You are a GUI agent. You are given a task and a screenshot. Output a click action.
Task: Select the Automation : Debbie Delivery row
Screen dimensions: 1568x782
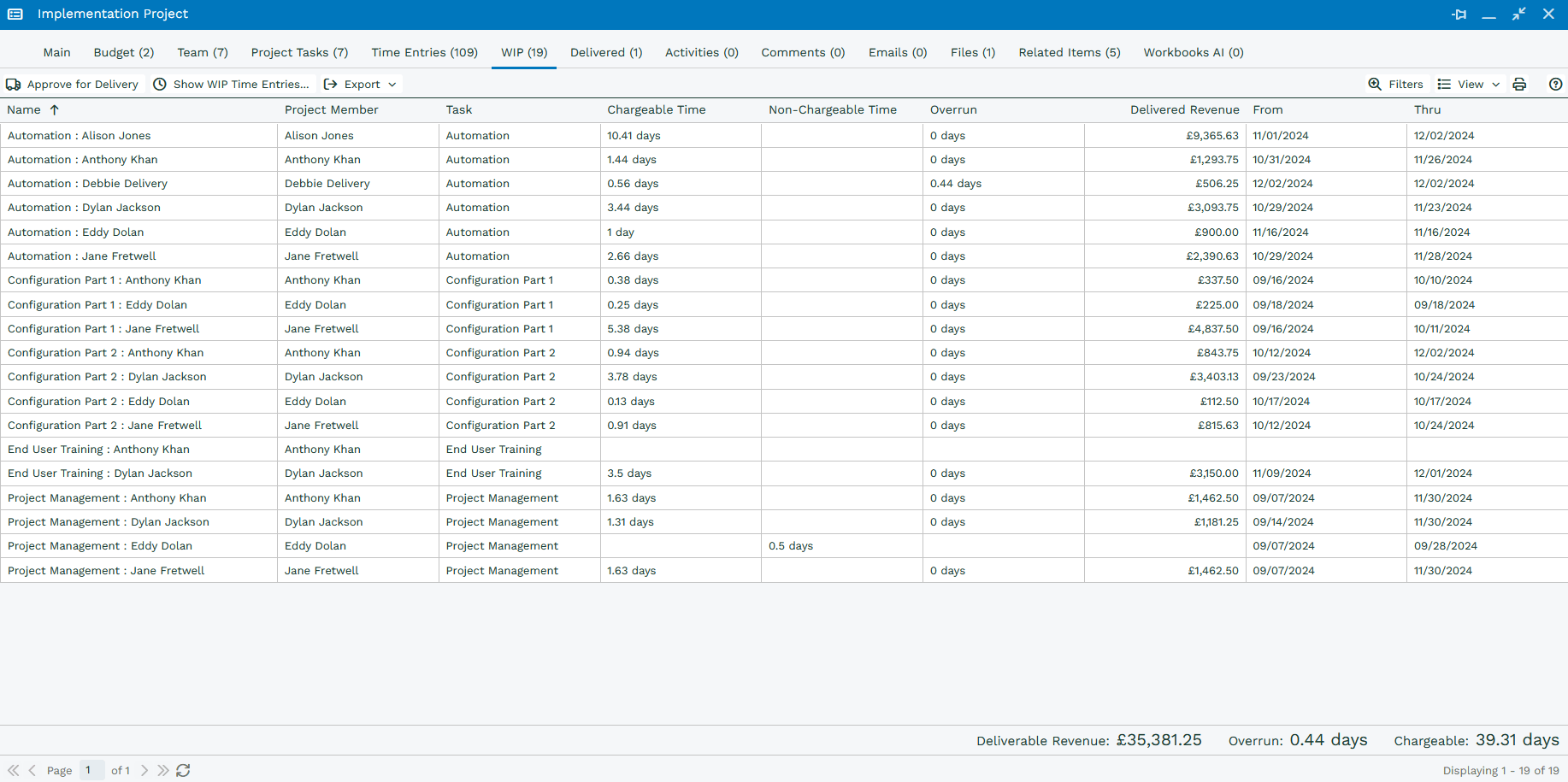[784, 184]
